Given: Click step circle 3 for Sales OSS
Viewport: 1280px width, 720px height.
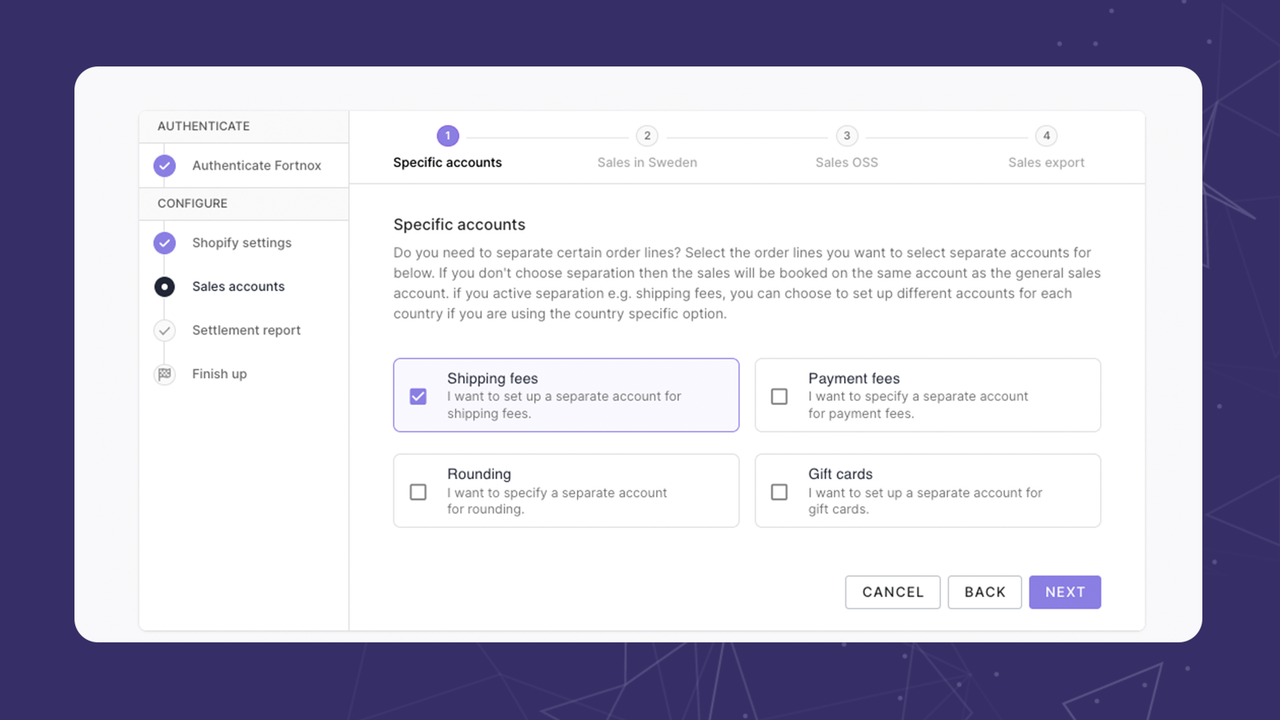Looking at the screenshot, I should [x=846, y=136].
